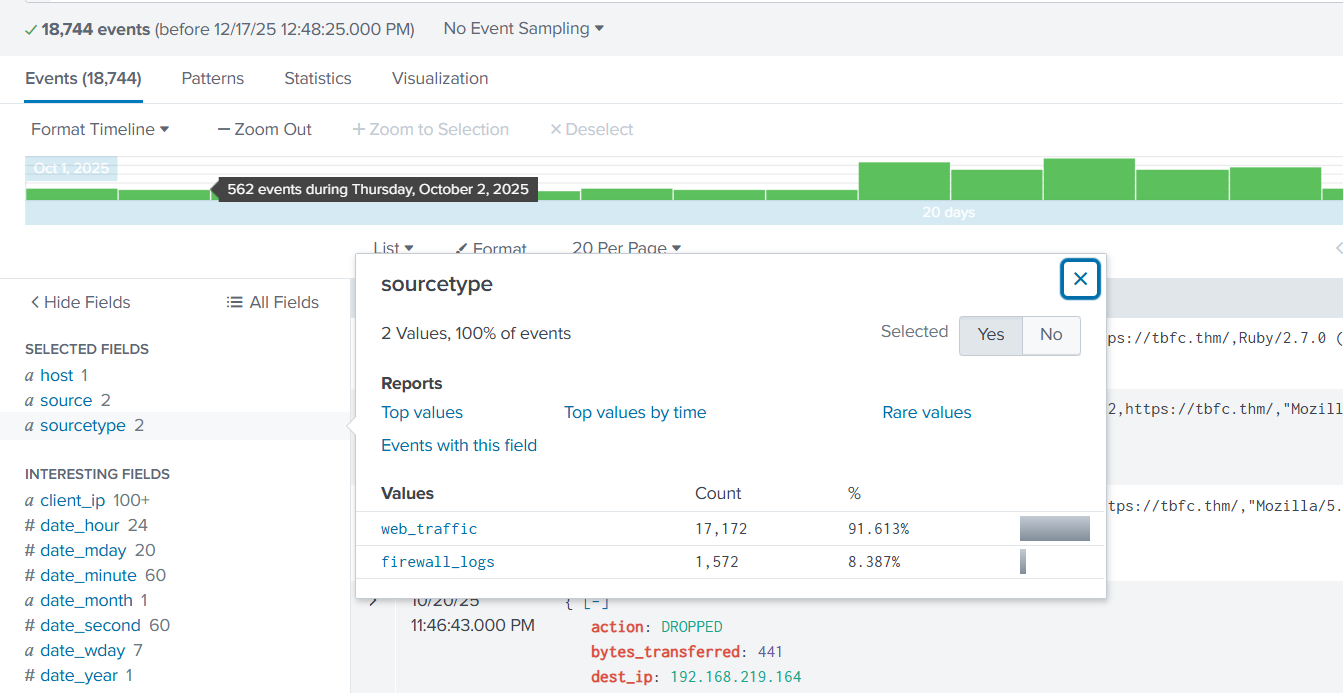Open the No Event Sampling dropdown
Image resolution: width=1343 pixels, height=693 pixels.
coord(523,29)
